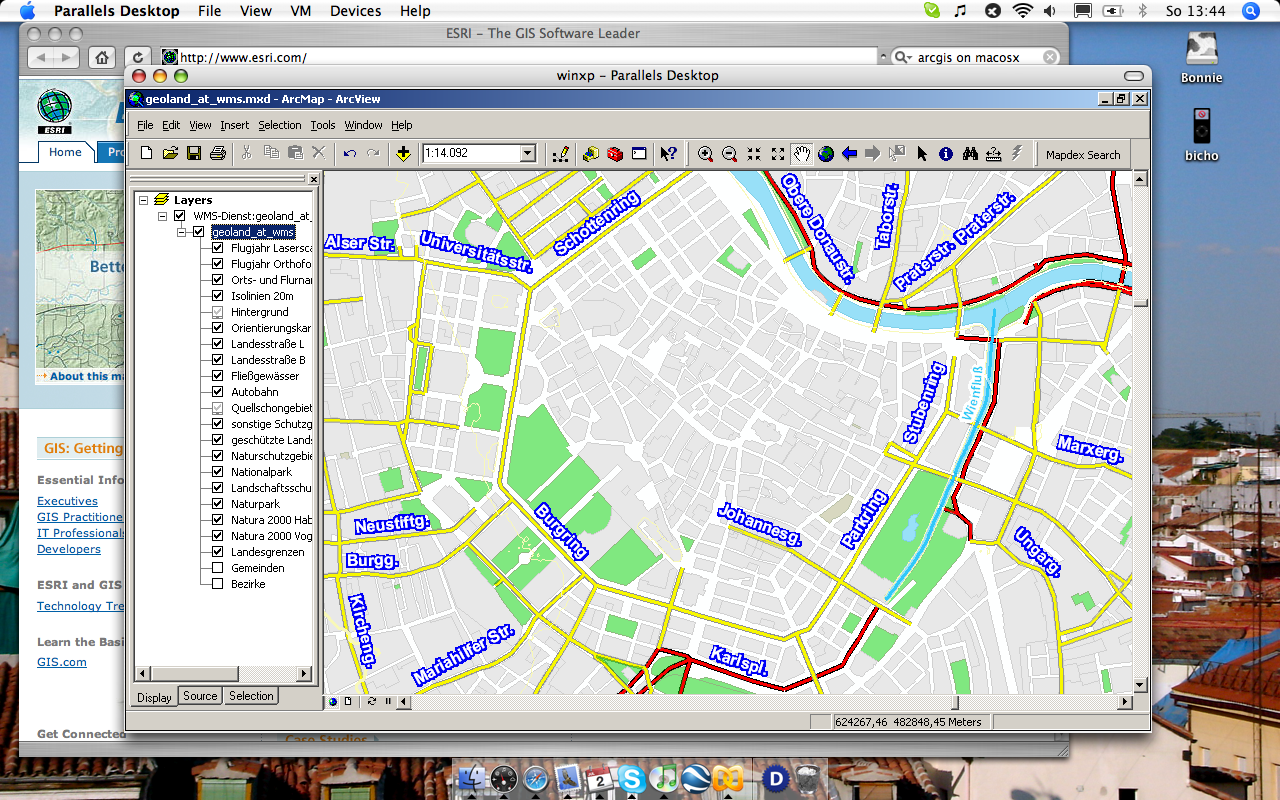Click the Full Extent globe icon
The width and height of the screenshot is (1280, 800).
826,154
